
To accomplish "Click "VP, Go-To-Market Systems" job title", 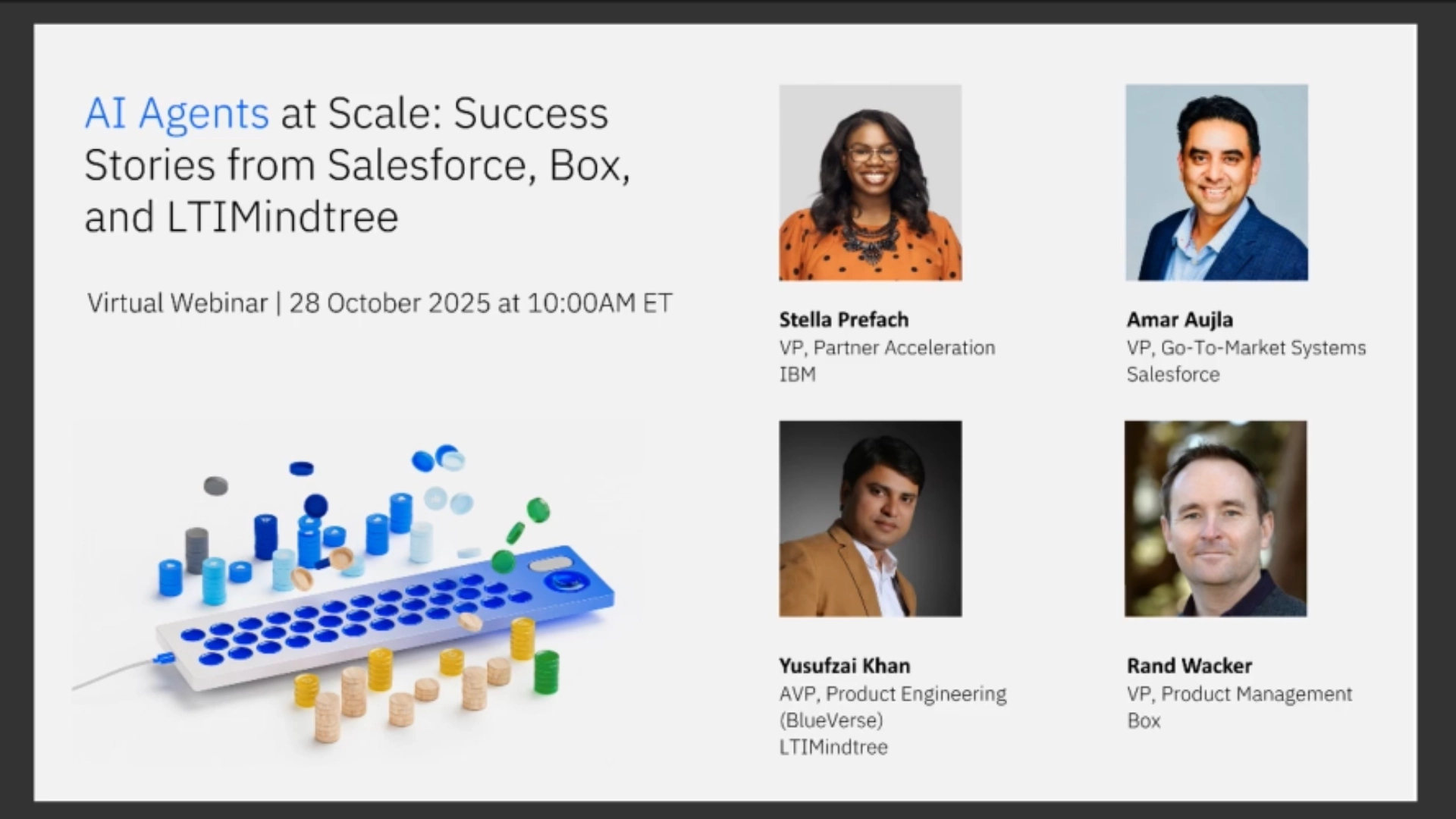I will pos(1246,348).
